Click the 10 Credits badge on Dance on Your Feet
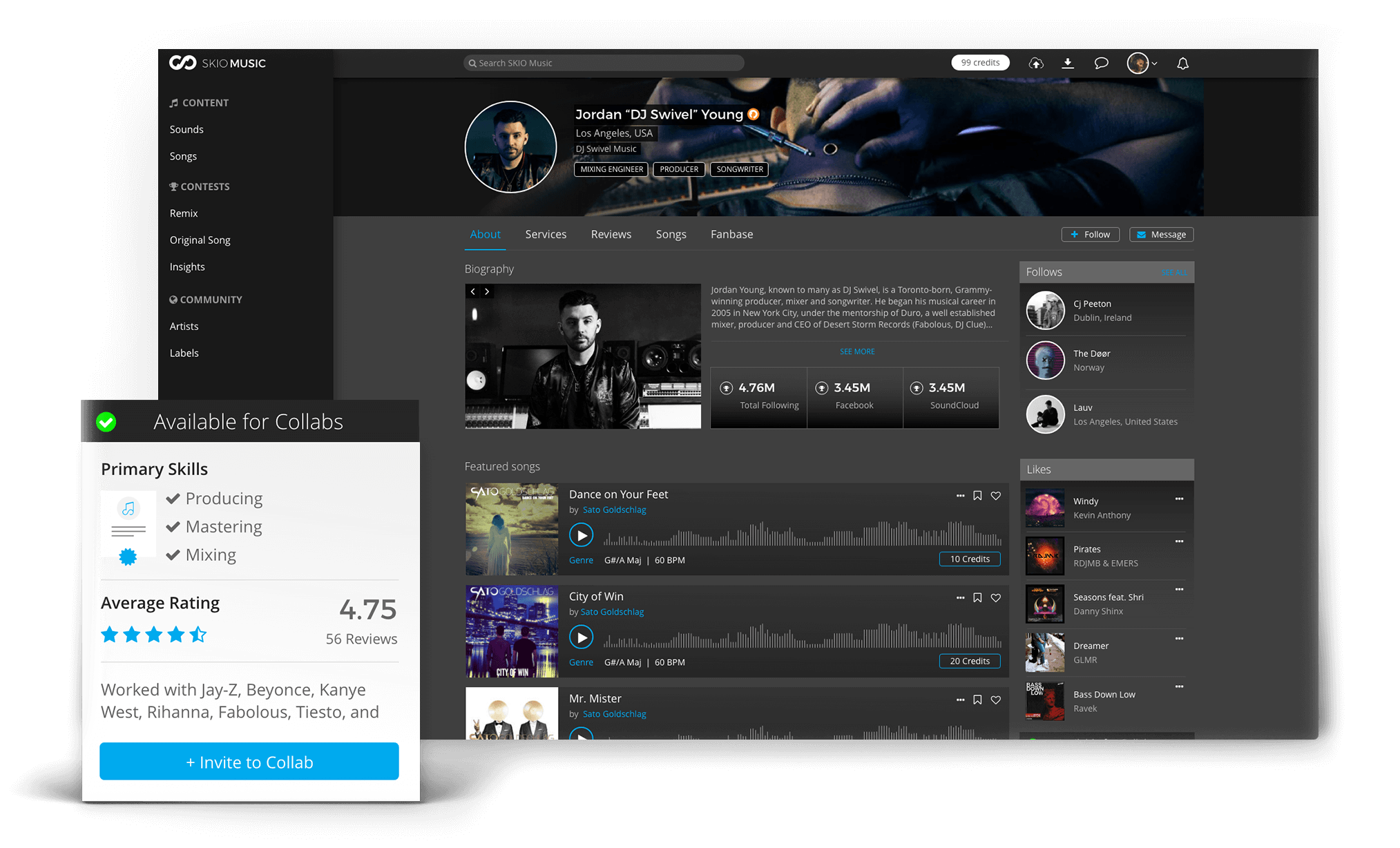 point(969,559)
